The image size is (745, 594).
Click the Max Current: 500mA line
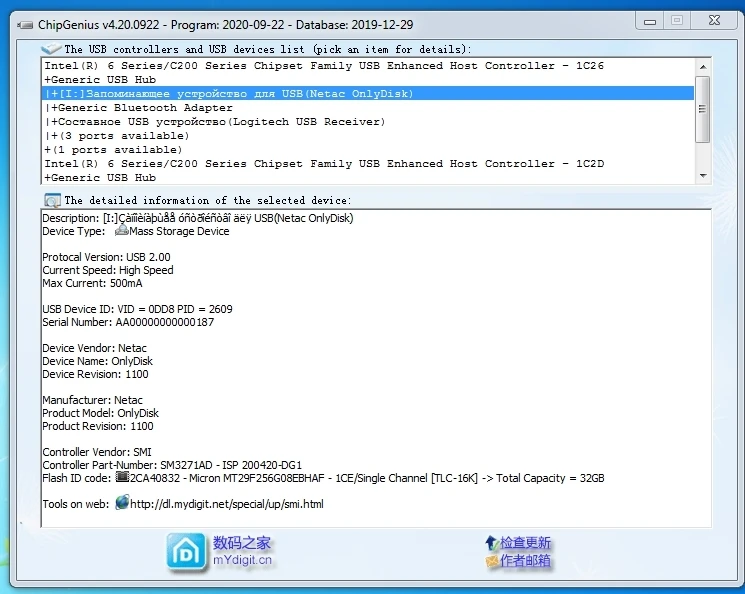coord(92,283)
